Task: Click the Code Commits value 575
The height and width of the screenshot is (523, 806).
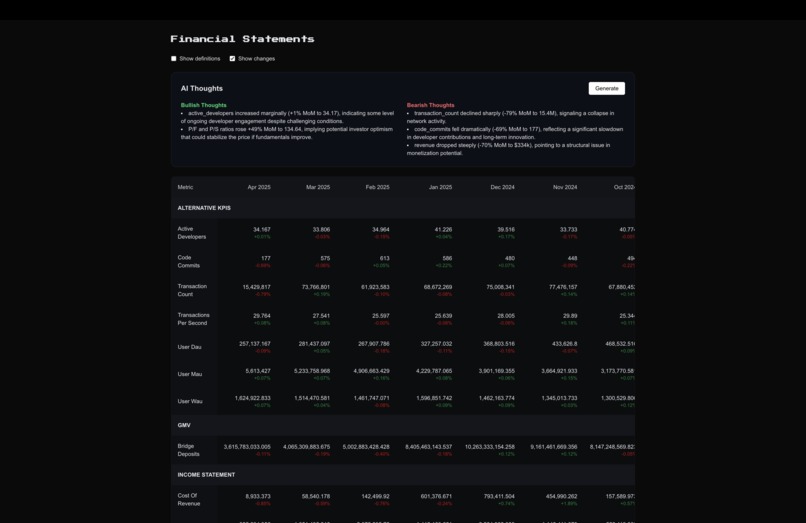Action: tap(325, 258)
